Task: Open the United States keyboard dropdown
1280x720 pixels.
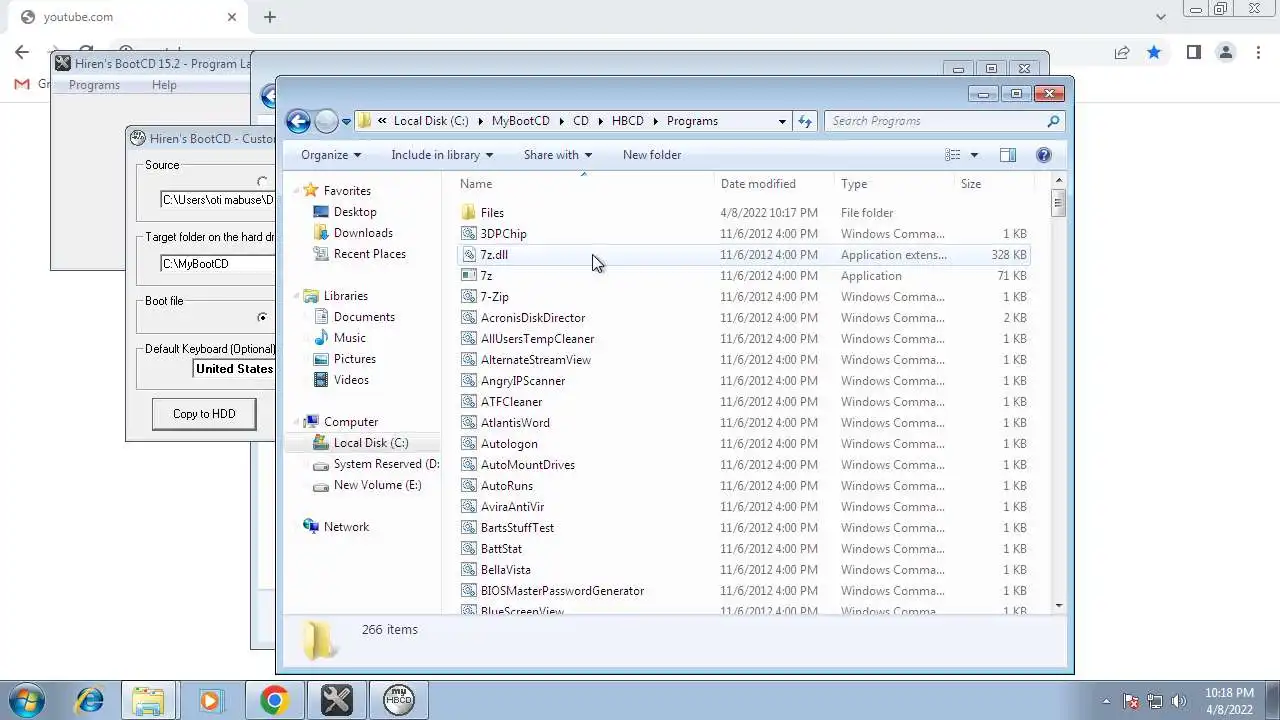Action: [234, 369]
